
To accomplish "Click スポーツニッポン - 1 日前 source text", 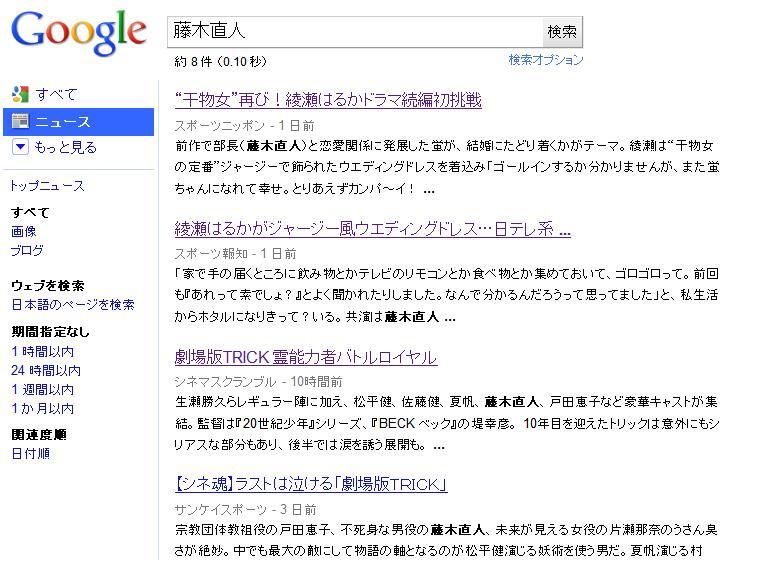I will click(x=244, y=126).
